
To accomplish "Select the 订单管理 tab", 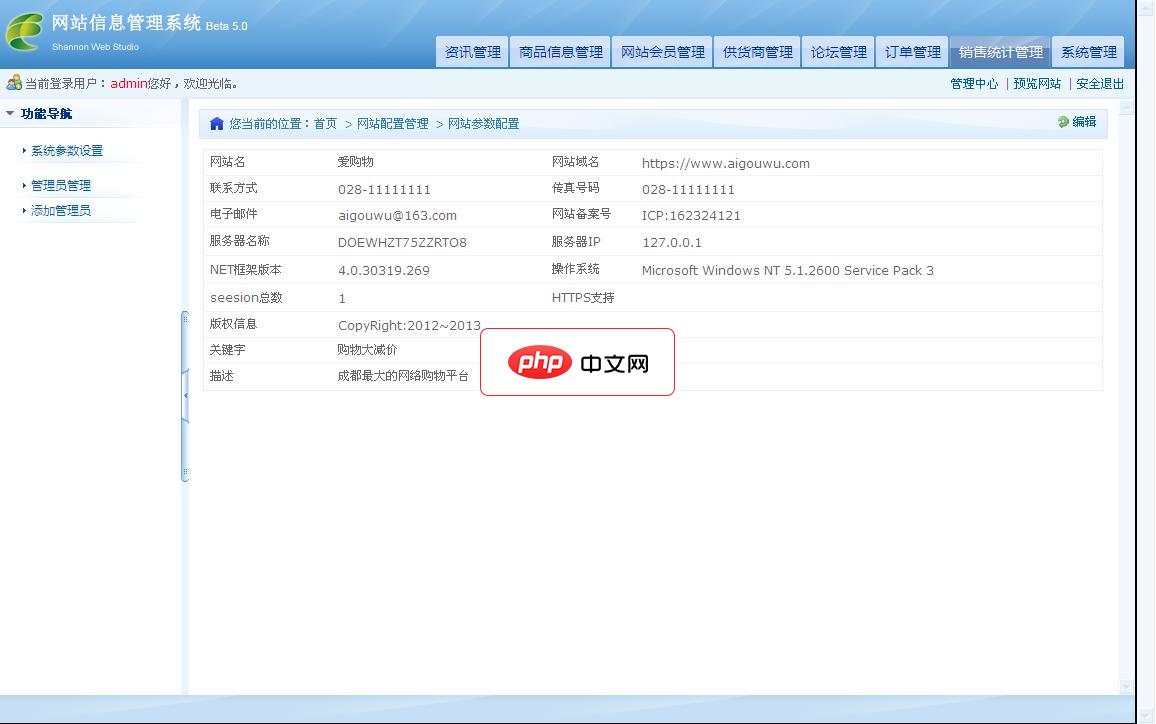I will coord(911,51).
